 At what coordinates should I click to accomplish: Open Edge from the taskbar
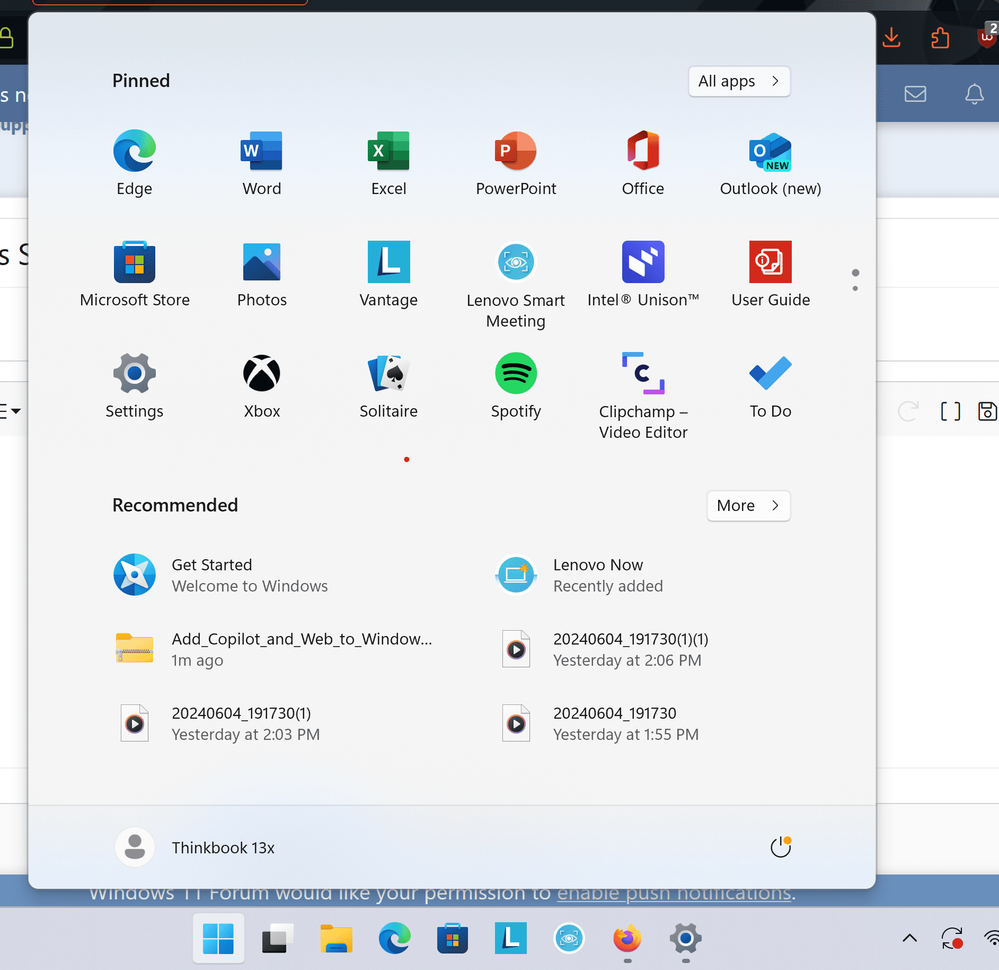[394, 939]
